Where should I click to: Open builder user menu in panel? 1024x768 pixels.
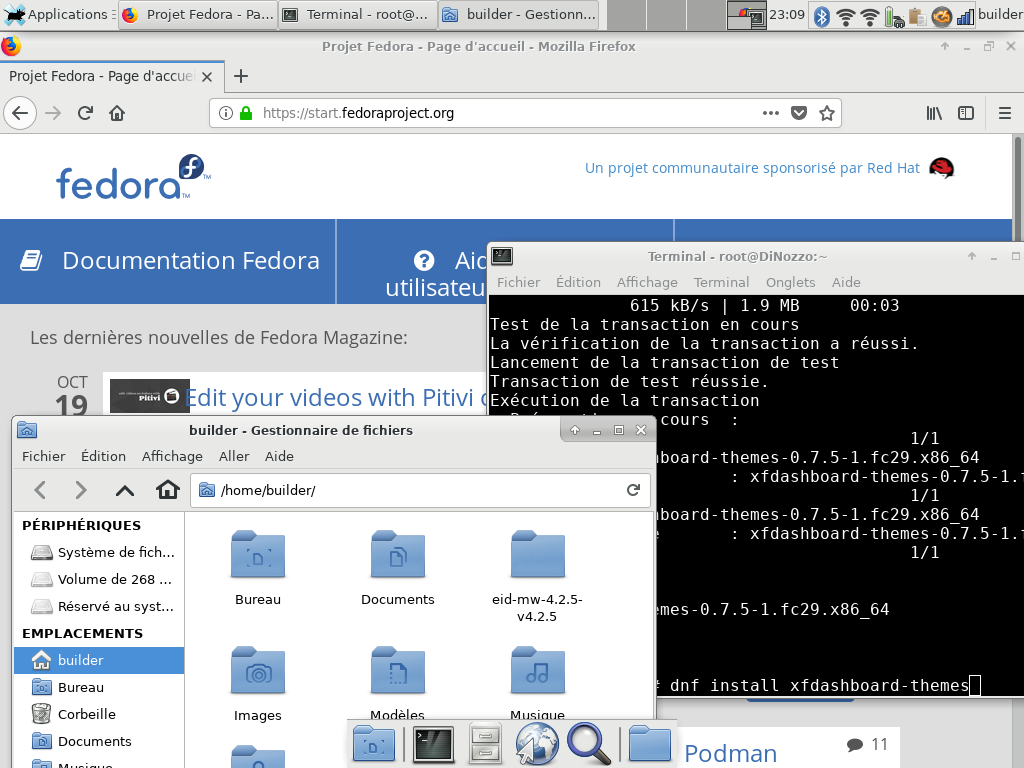[x=1000, y=14]
